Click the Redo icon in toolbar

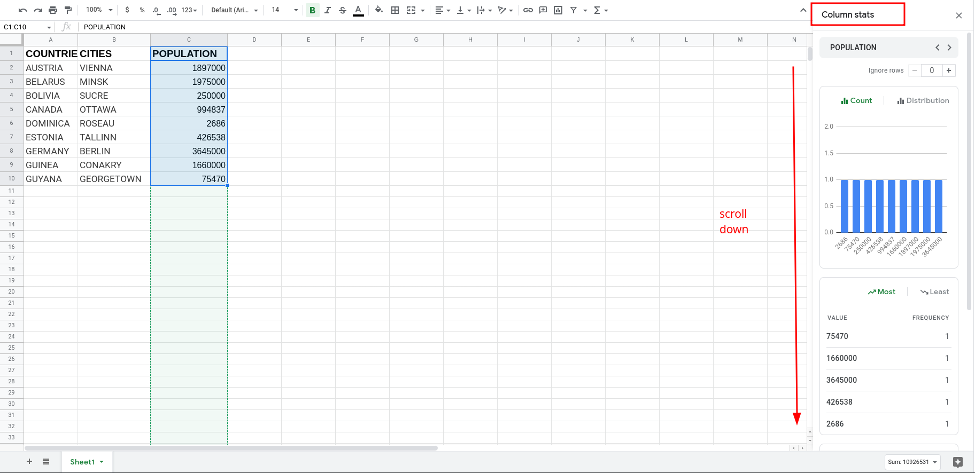[38, 10]
